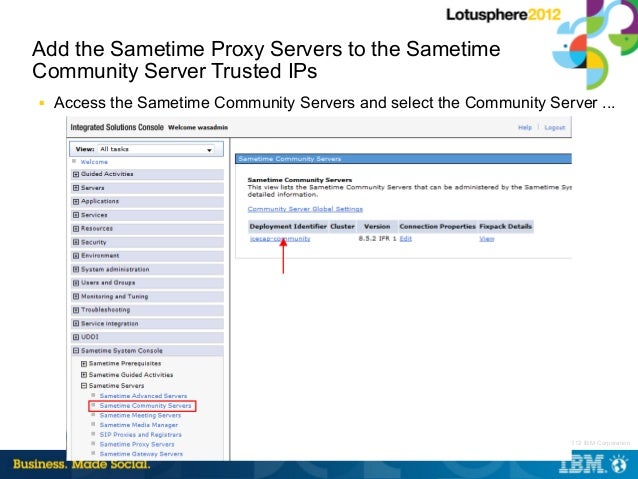Viewport: 638px width, 479px height.
Task: Click the Deployment Identifier column header
Action: coord(288,226)
